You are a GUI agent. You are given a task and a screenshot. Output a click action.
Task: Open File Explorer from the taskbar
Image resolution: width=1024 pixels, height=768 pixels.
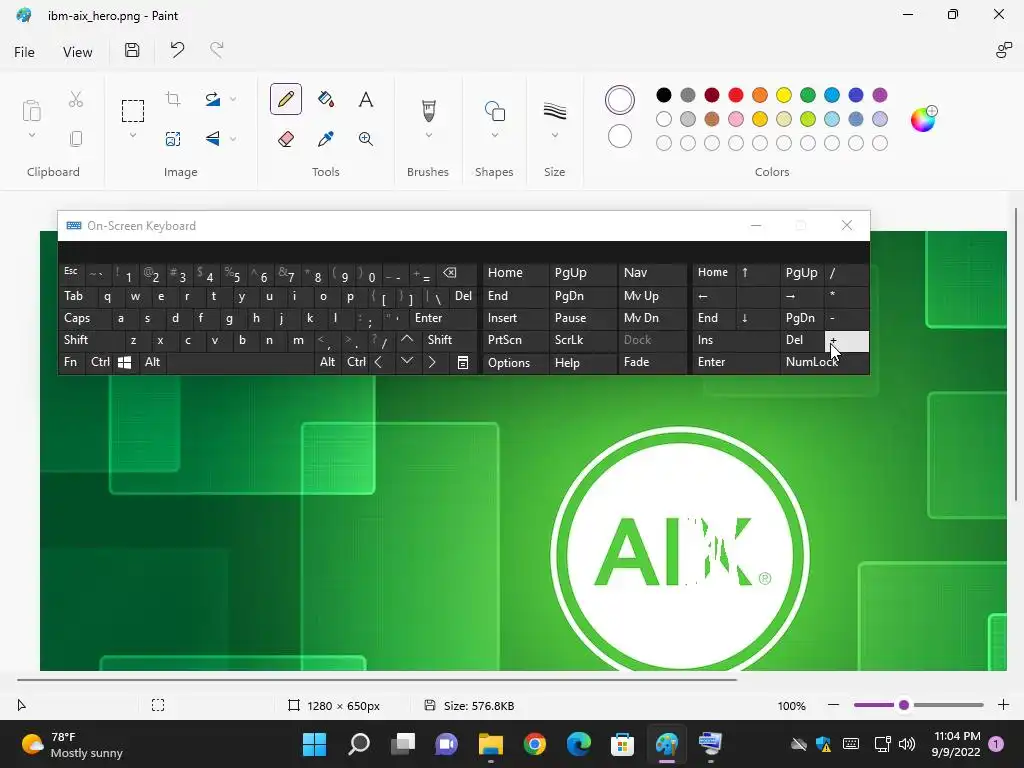click(490, 744)
